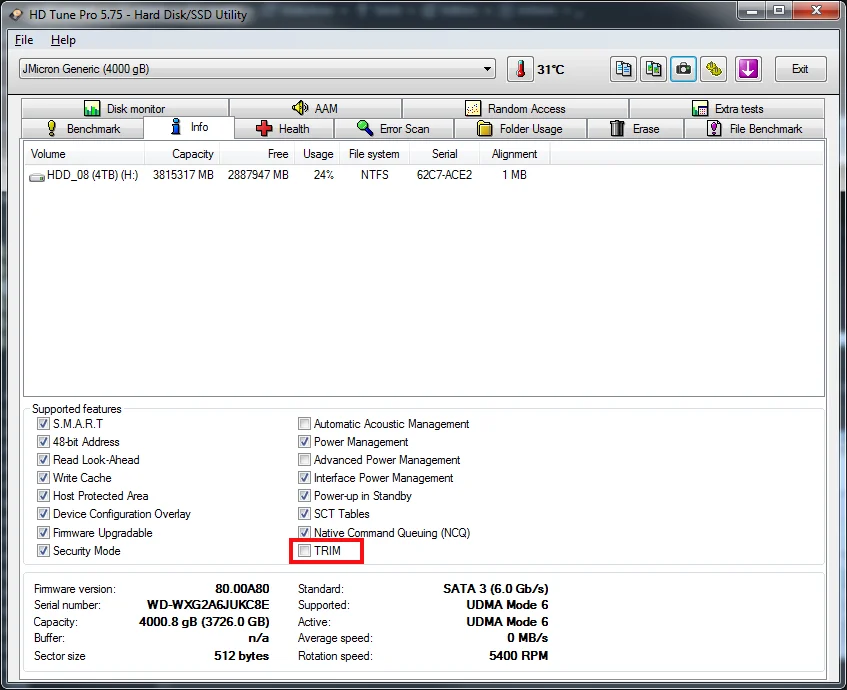This screenshot has height=690, width=847.
Task: Open the Help menu
Action: coord(63,40)
